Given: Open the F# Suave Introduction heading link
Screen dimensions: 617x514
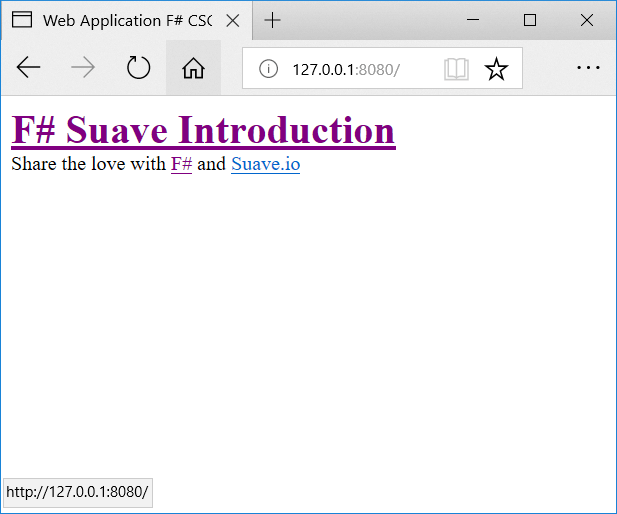Looking at the screenshot, I should (203, 130).
